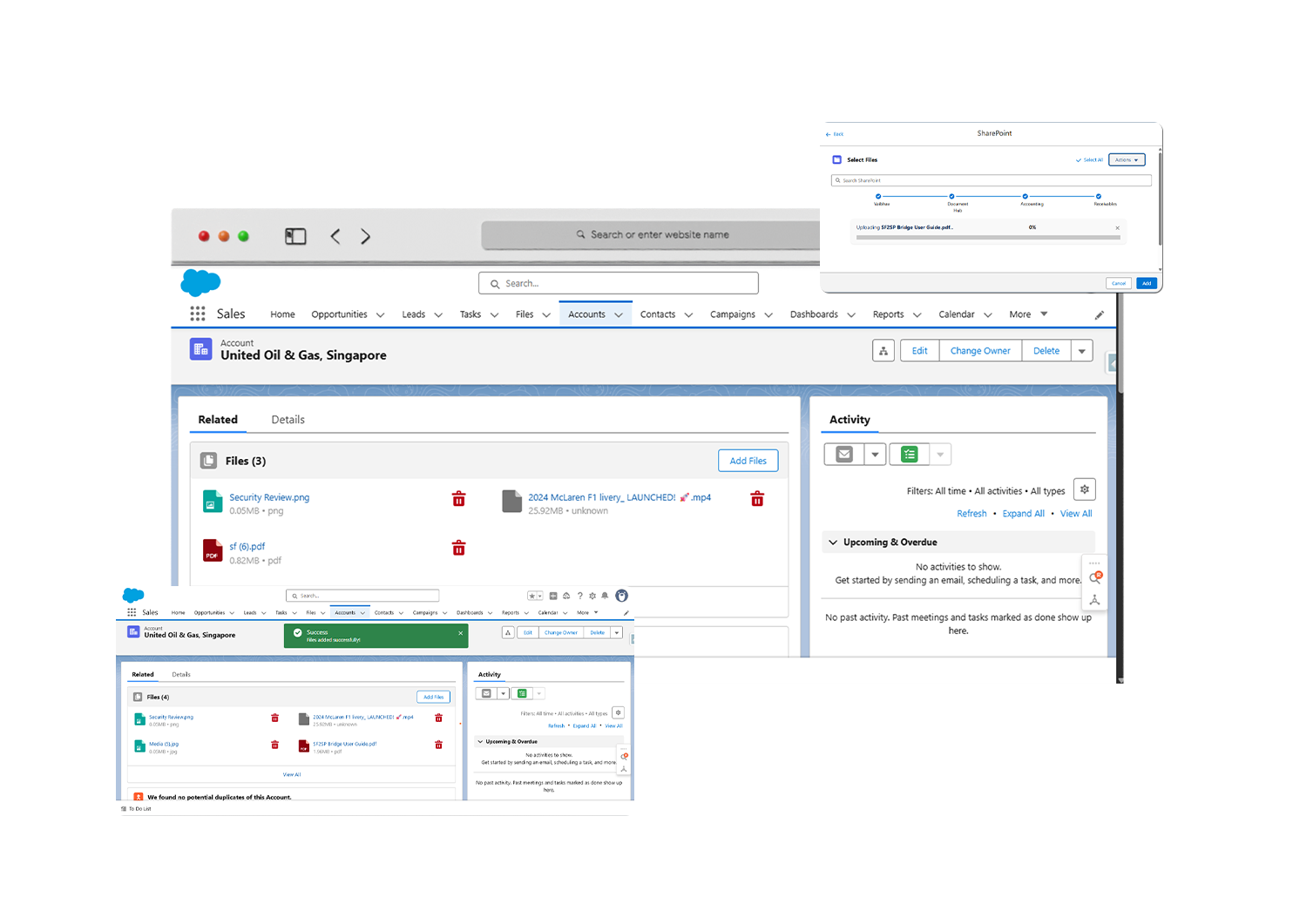Viewport: 1293px width, 924px height.
Task: Click the Refresh link in Activity panel
Action: [971, 513]
